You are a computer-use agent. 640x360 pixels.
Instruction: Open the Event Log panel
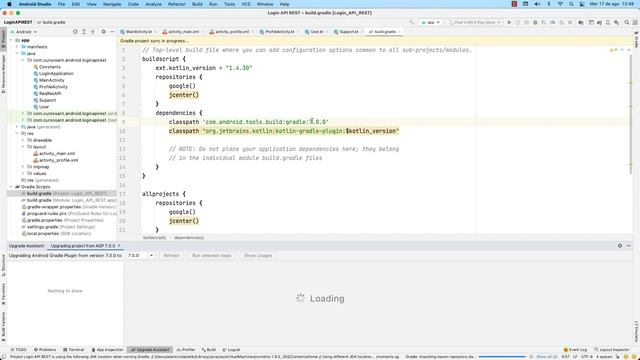(575, 350)
